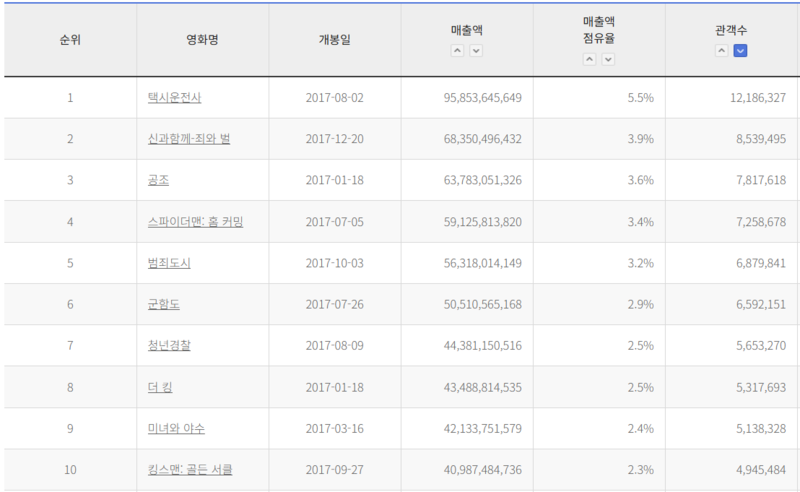
Task: Select release date 2017-12-20
Action: coord(335,139)
